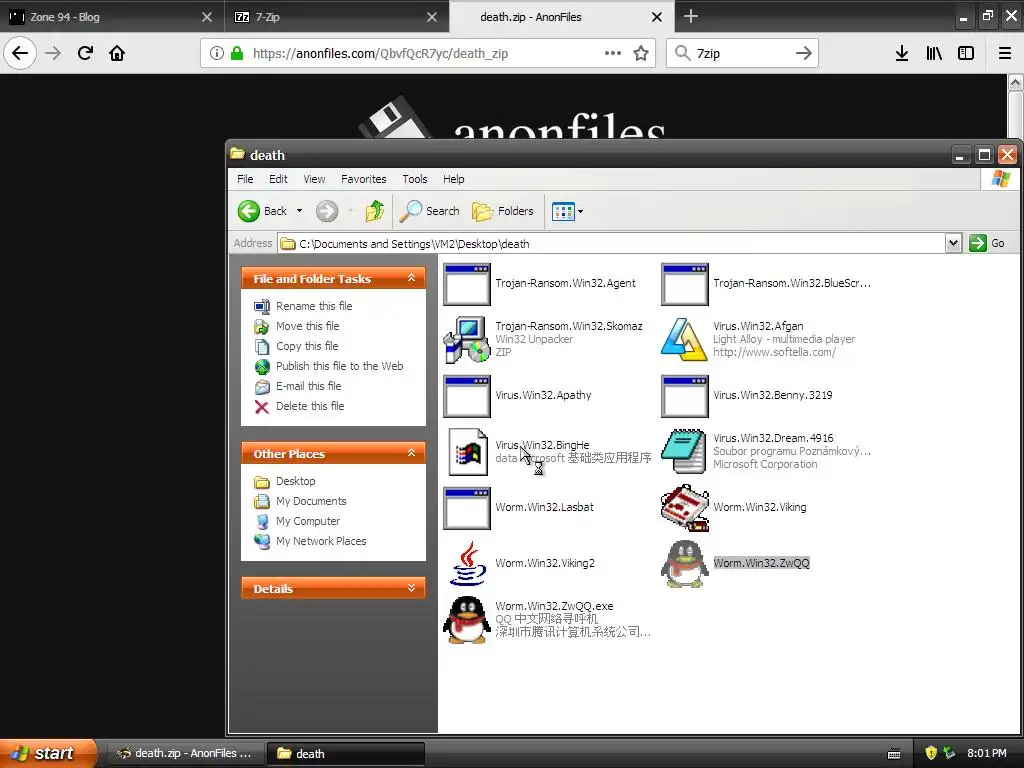Click the Explorer Forward arrow icon

[x=327, y=211]
